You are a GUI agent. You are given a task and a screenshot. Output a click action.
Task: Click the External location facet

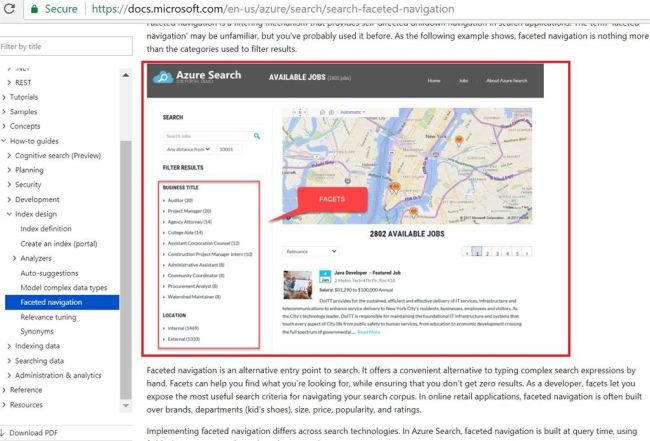click(x=183, y=339)
